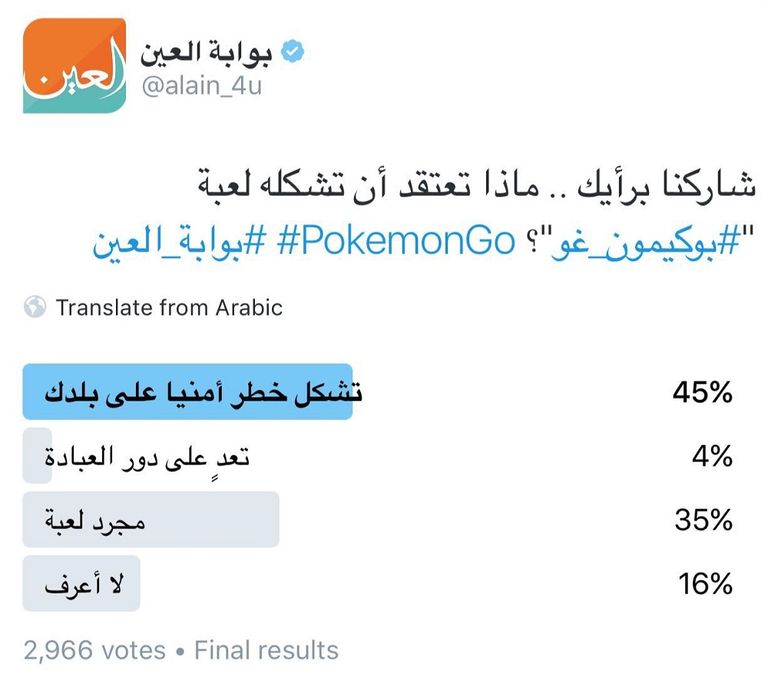768x675 pixels.
Task: Click the Al Ain orange logo avatar
Action: pos(73,65)
